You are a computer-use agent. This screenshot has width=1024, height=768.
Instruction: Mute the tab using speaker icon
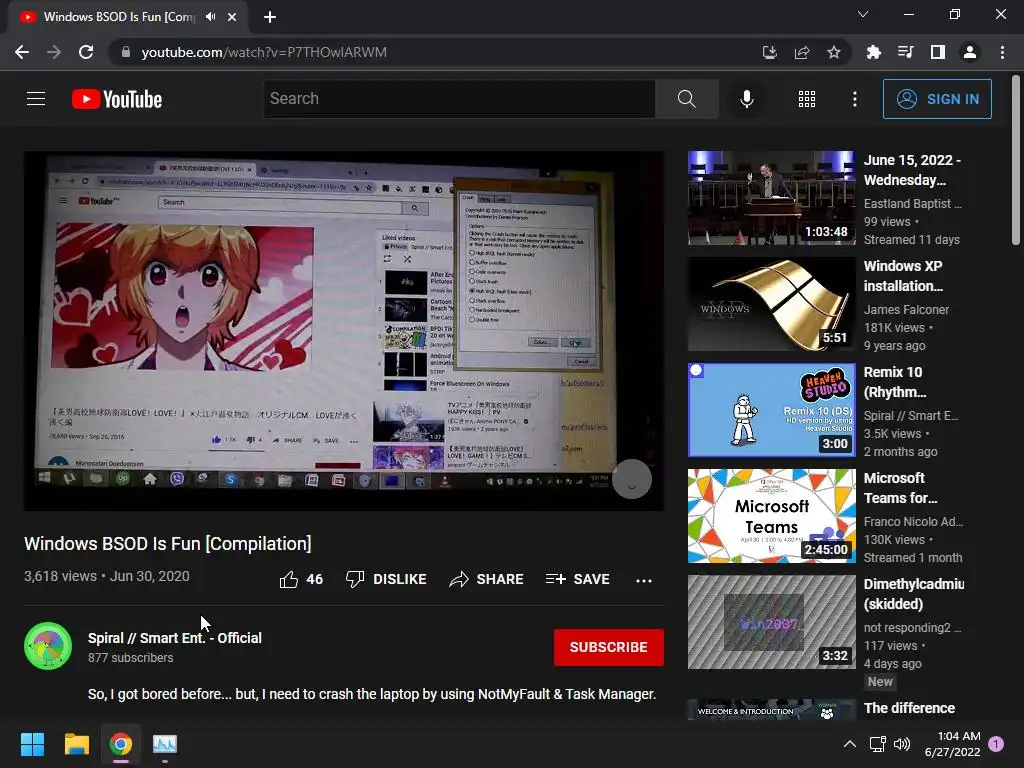pos(210,17)
